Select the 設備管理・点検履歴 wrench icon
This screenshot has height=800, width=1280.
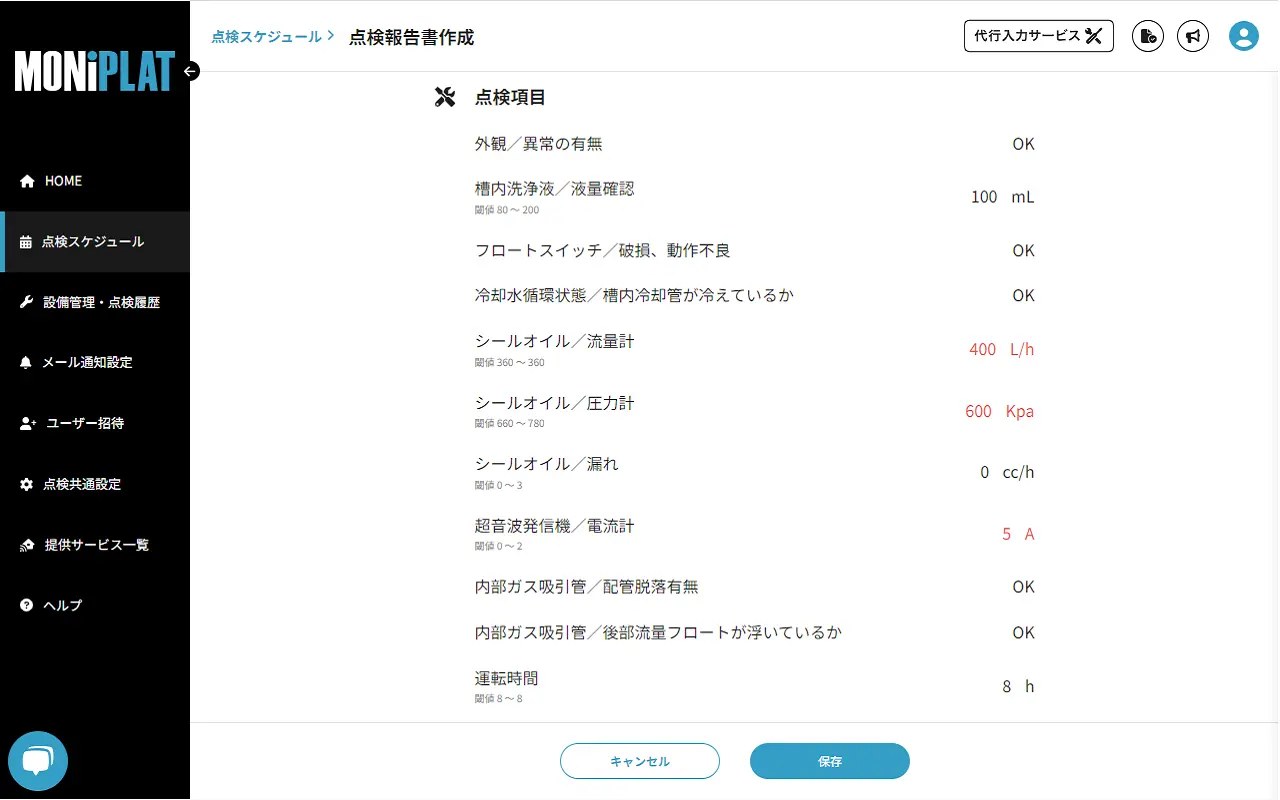28,302
